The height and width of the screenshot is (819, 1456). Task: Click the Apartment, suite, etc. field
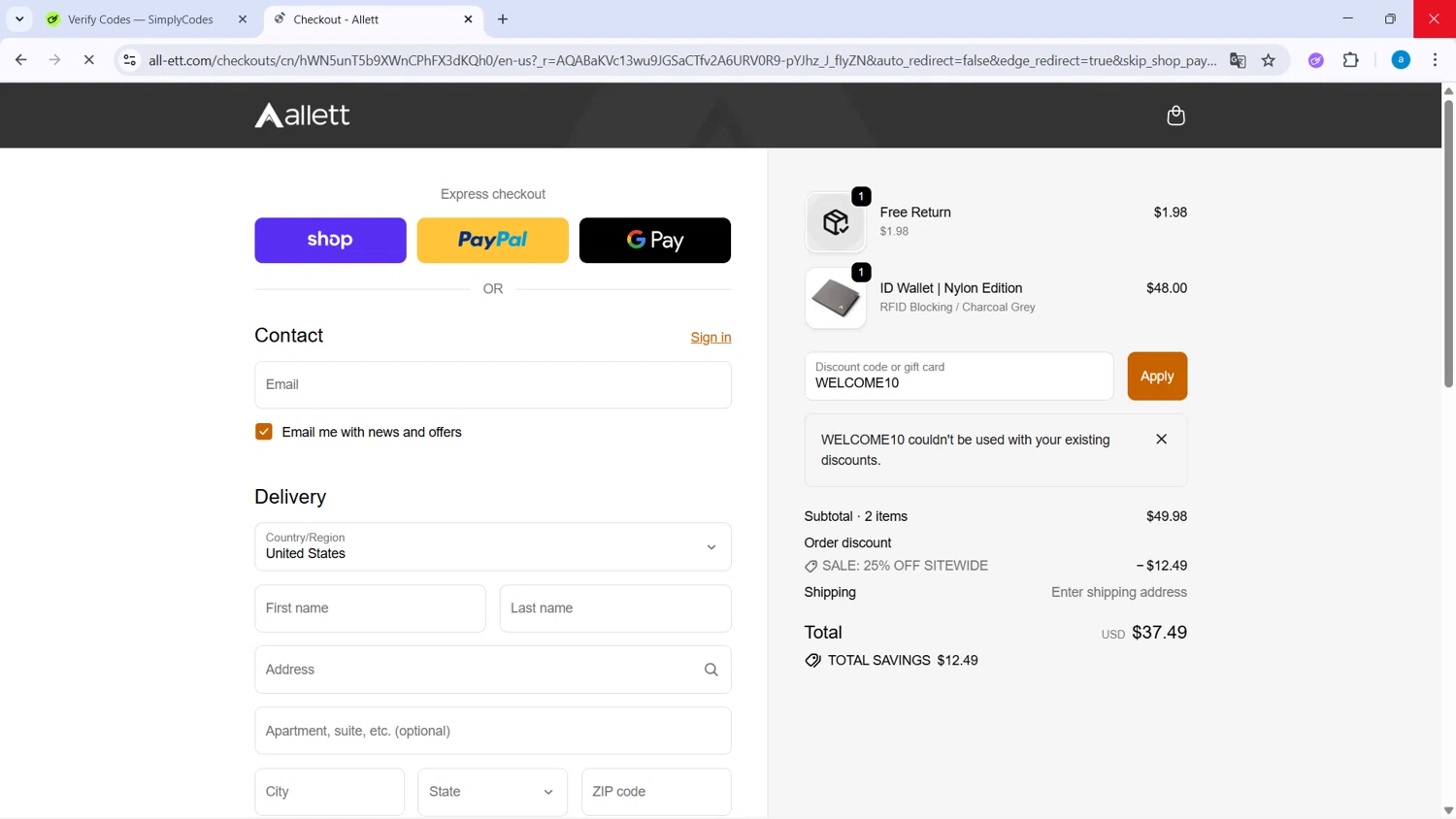493,731
